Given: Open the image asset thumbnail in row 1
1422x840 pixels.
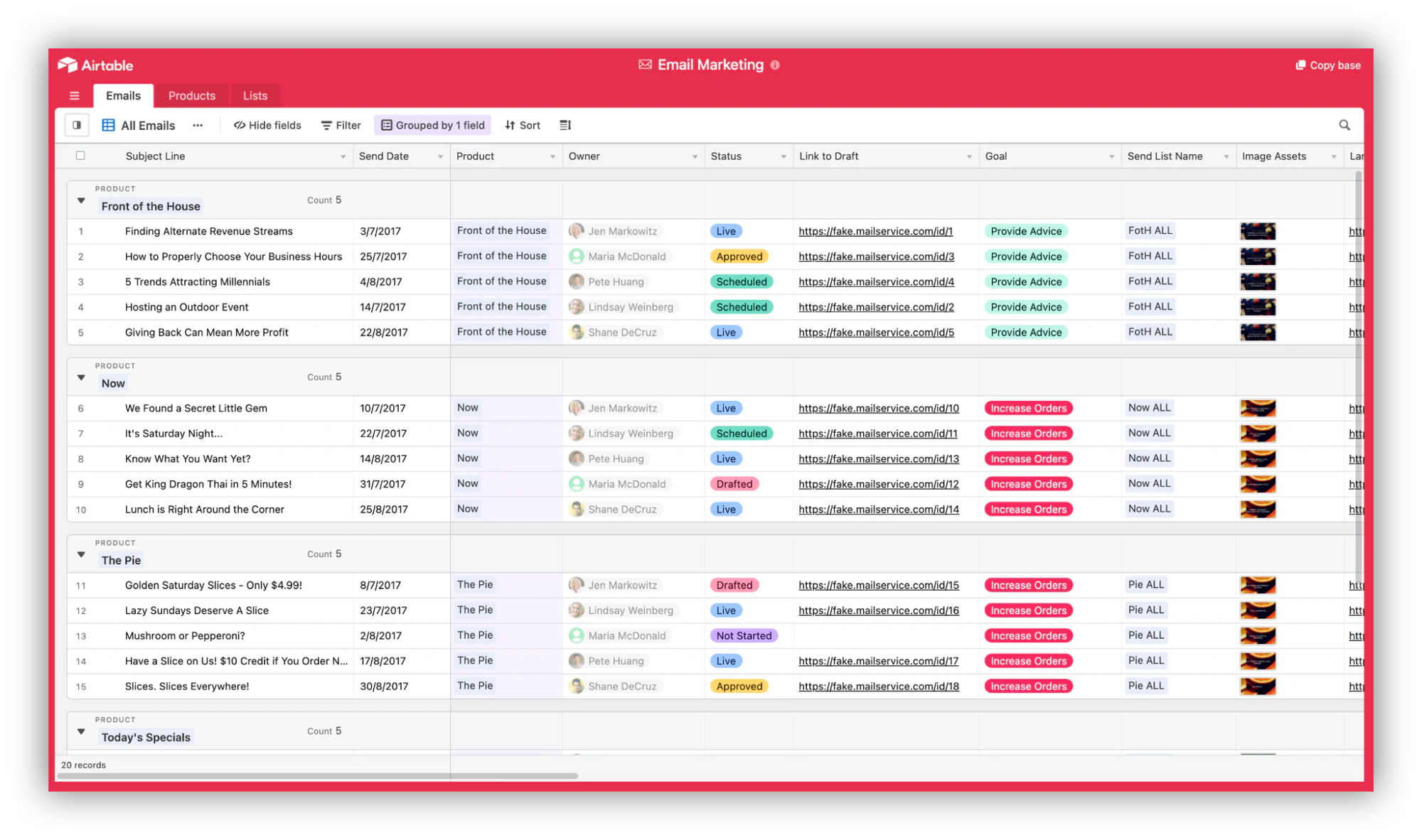Looking at the screenshot, I should (1257, 231).
